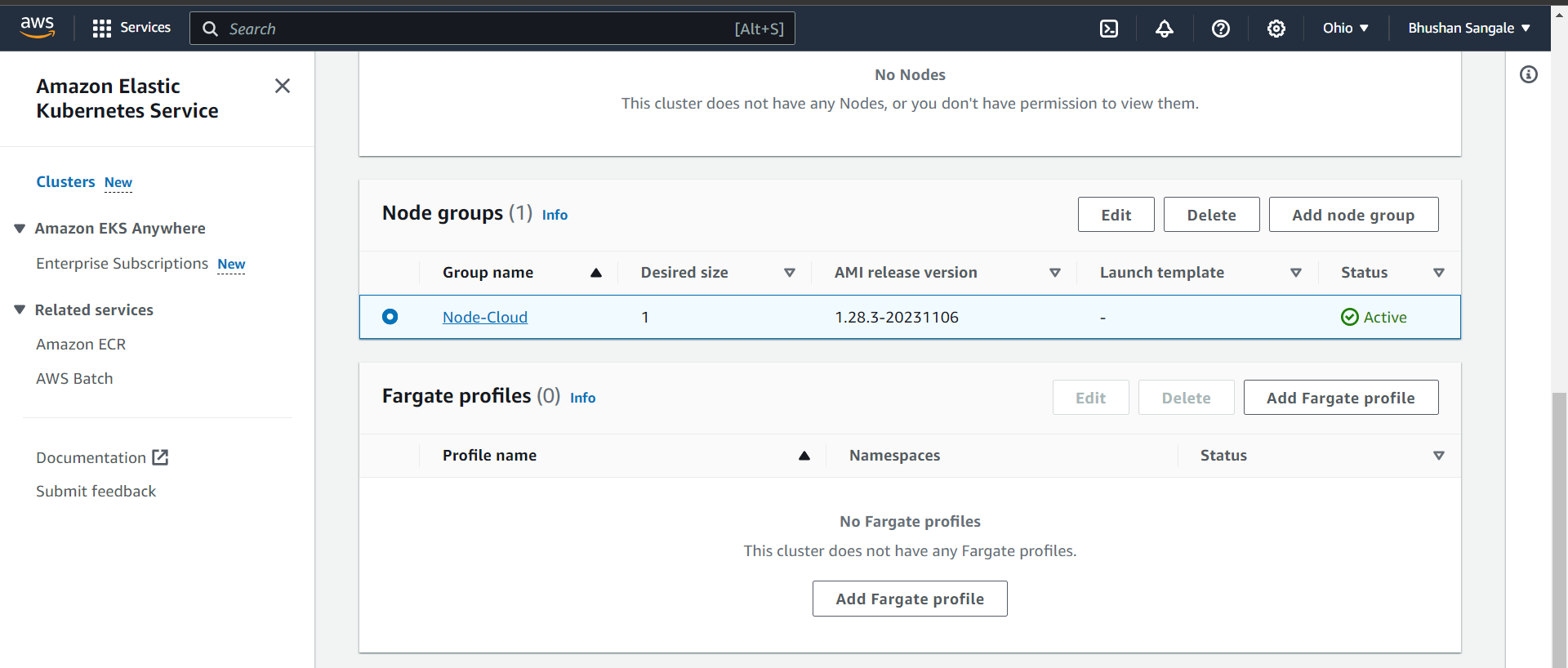1568x668 pixels.
Task: Collapse the Related services section
Action: pyautogui.click(x=20, y=310)
